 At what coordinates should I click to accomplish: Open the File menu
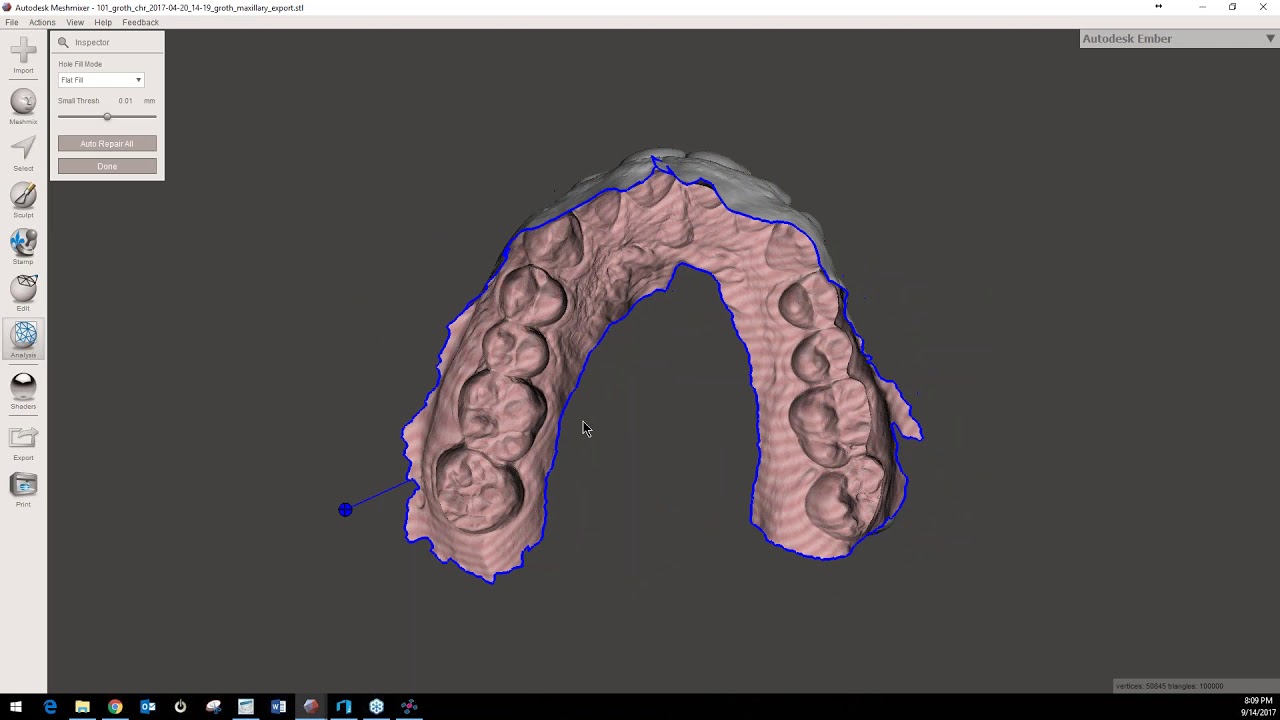[12, 22]
